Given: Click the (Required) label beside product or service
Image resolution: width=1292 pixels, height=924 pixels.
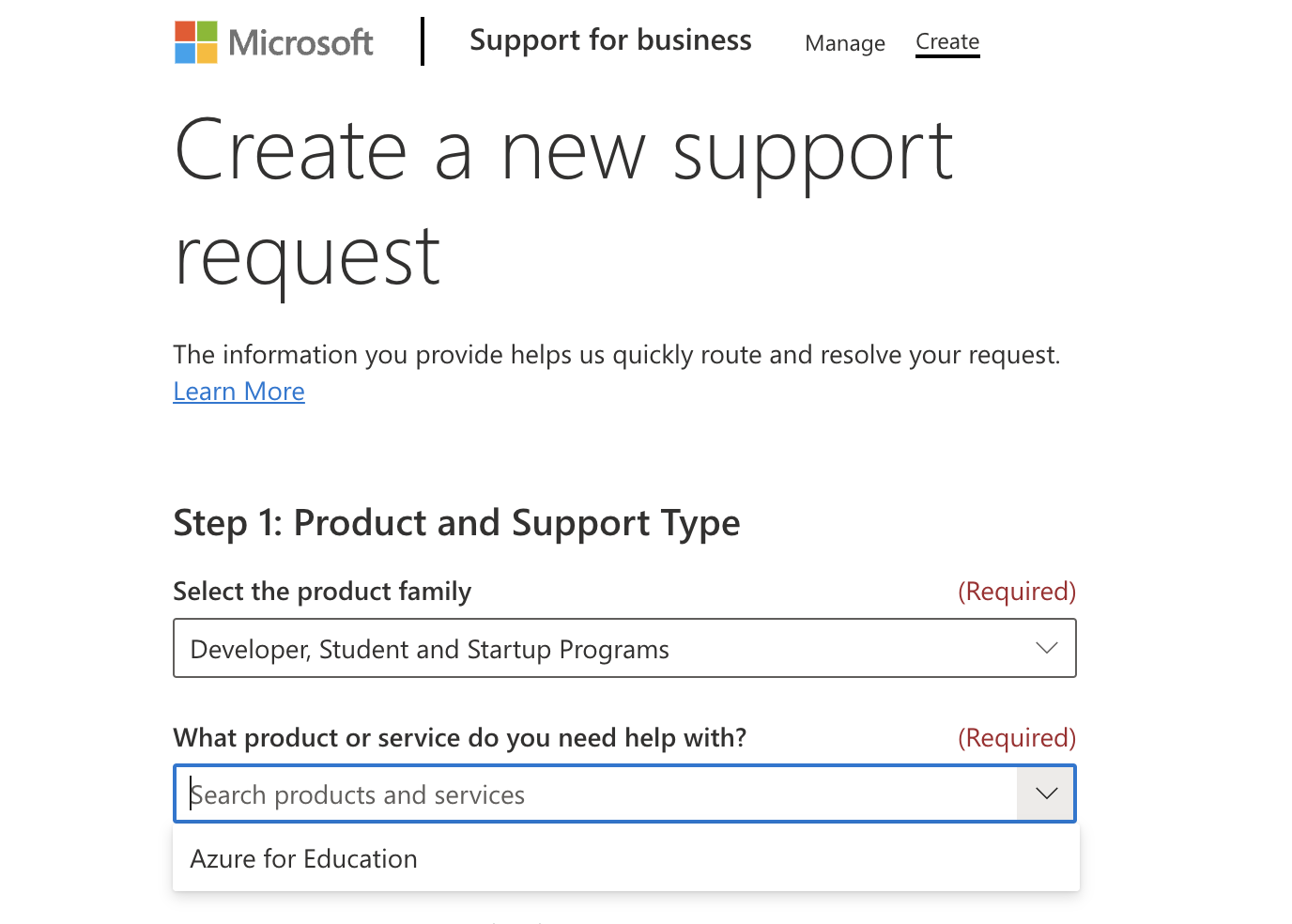Looking at the screenshot, I should (1017, 738).
